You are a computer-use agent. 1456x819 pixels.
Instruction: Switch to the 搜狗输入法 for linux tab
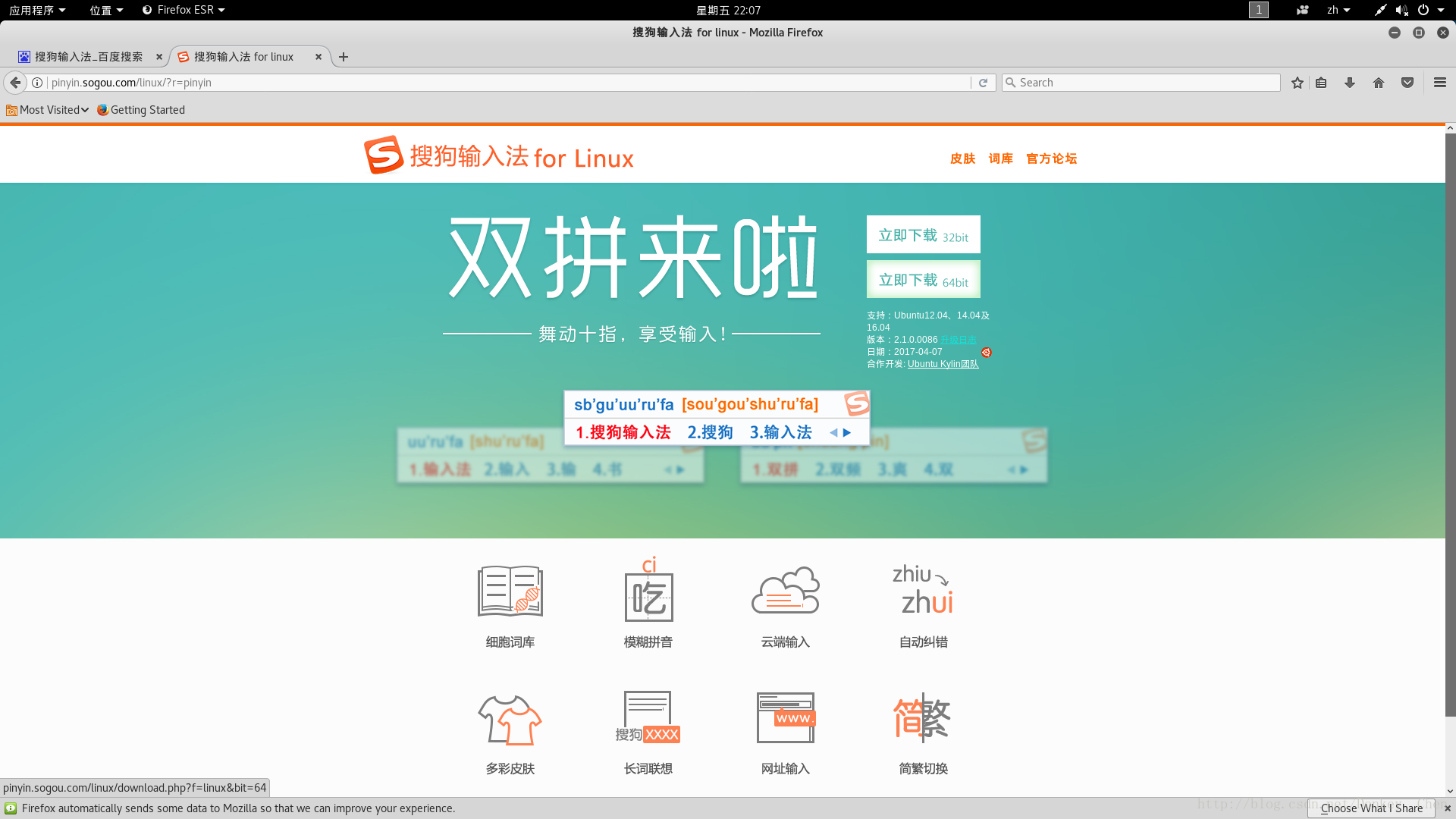coord(243,57)
